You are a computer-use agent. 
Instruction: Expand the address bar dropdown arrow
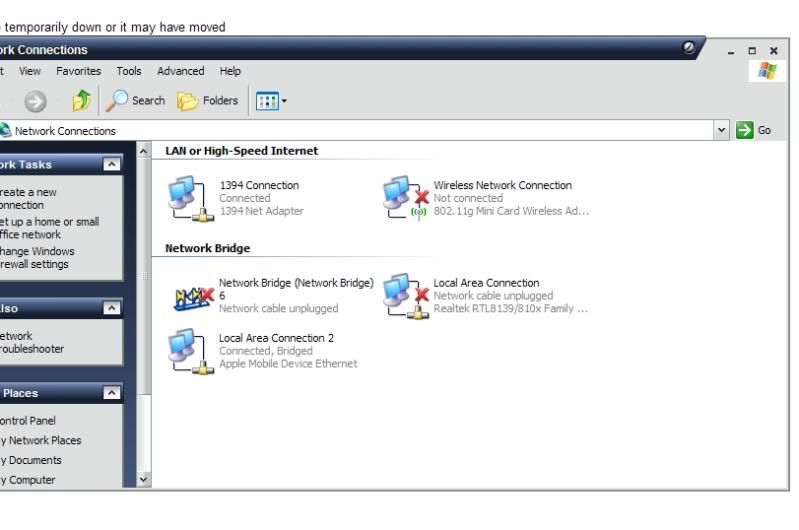[721, 130]
